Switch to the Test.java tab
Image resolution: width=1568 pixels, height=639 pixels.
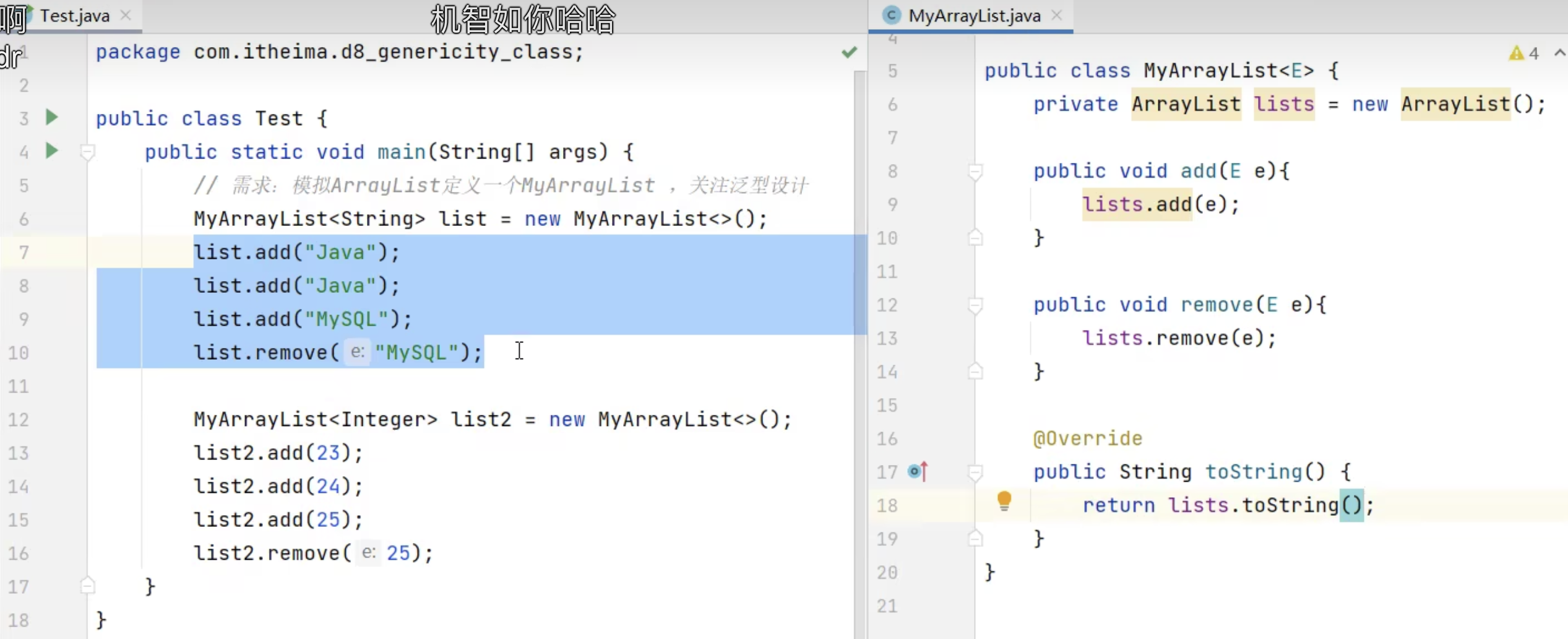[x=74, y=15]
